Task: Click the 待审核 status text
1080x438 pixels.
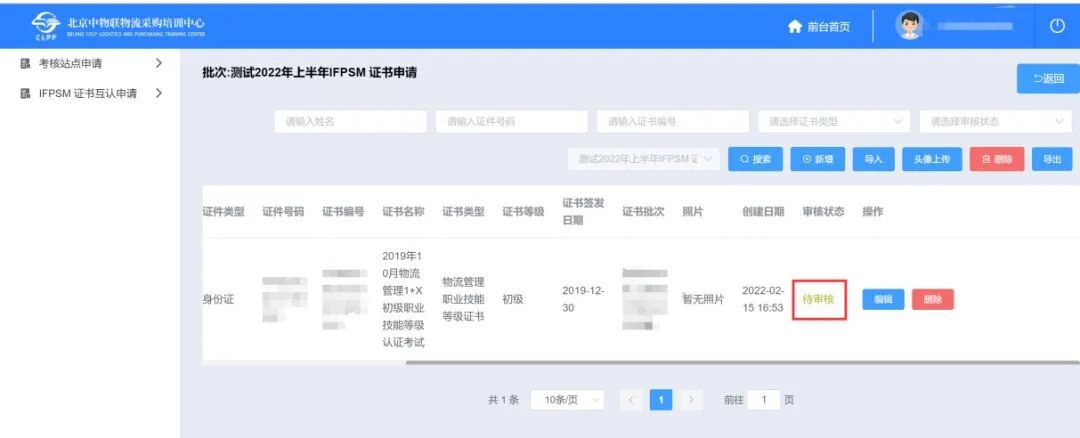Action: 818,300
